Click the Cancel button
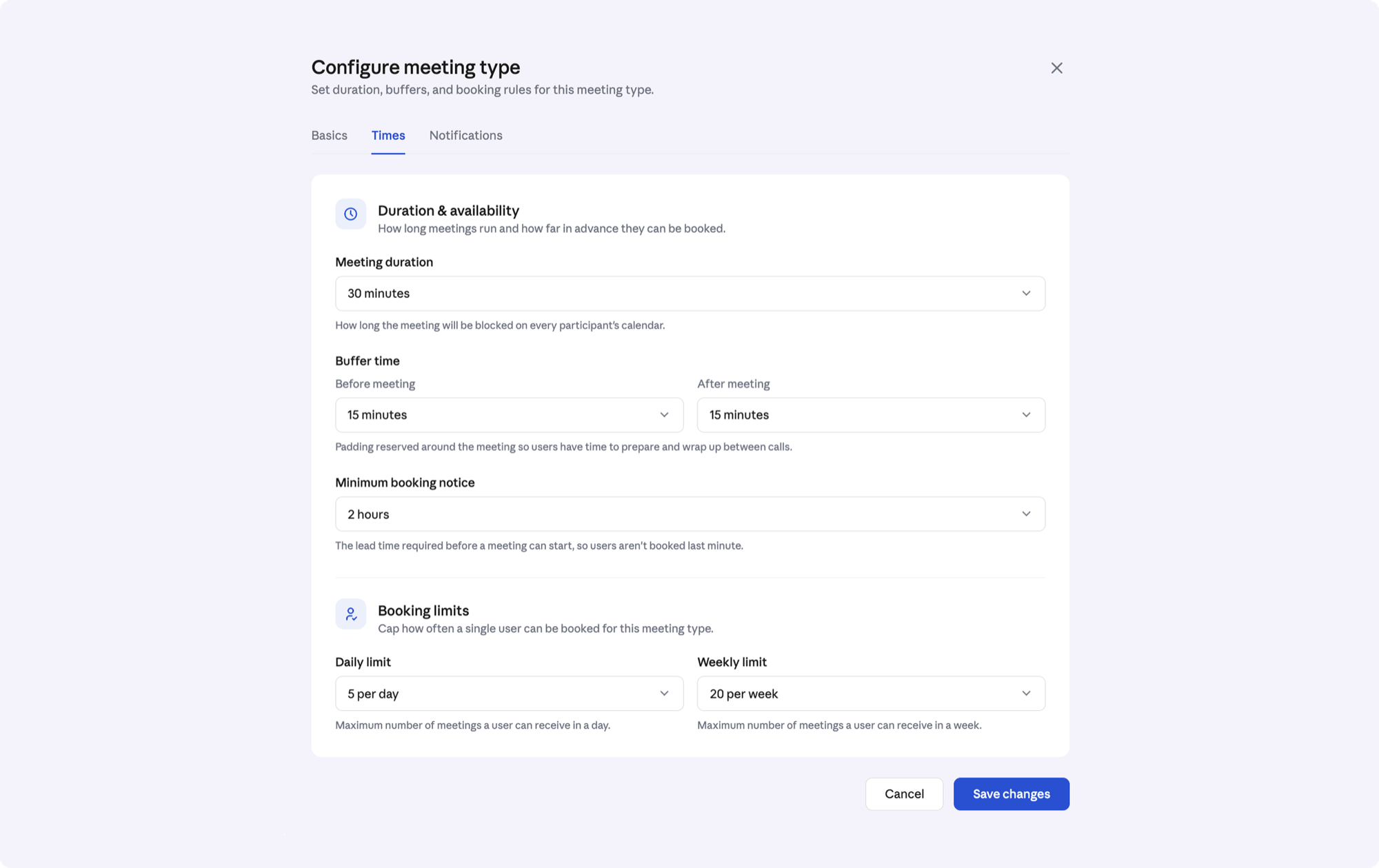Image resolution: width=1379 pixels, height=868 pixels. tap(904, 794)
